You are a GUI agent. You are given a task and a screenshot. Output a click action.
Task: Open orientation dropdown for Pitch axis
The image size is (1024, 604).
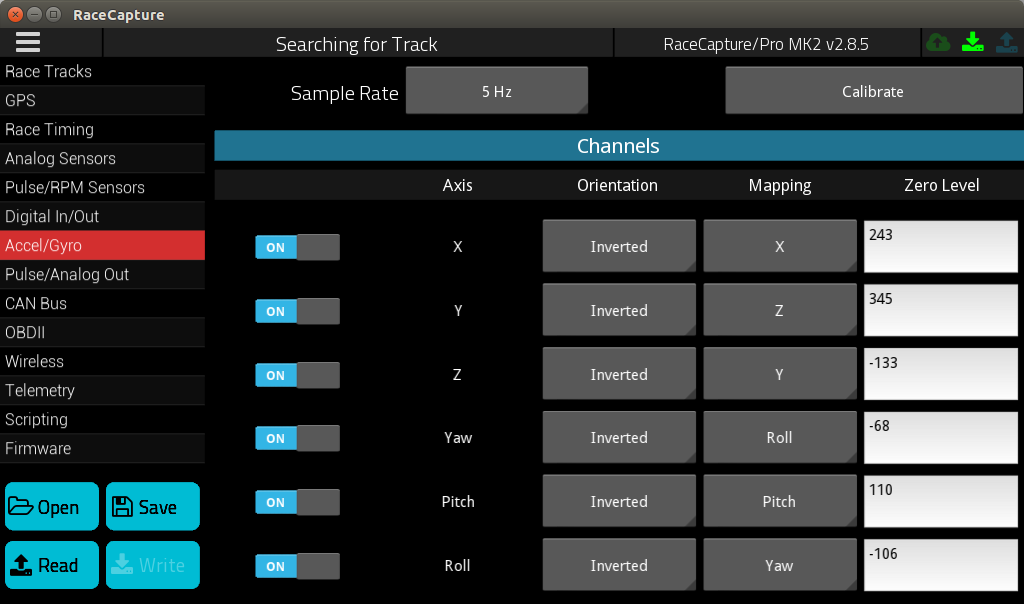pyautogui.click(x=618, y=501)
